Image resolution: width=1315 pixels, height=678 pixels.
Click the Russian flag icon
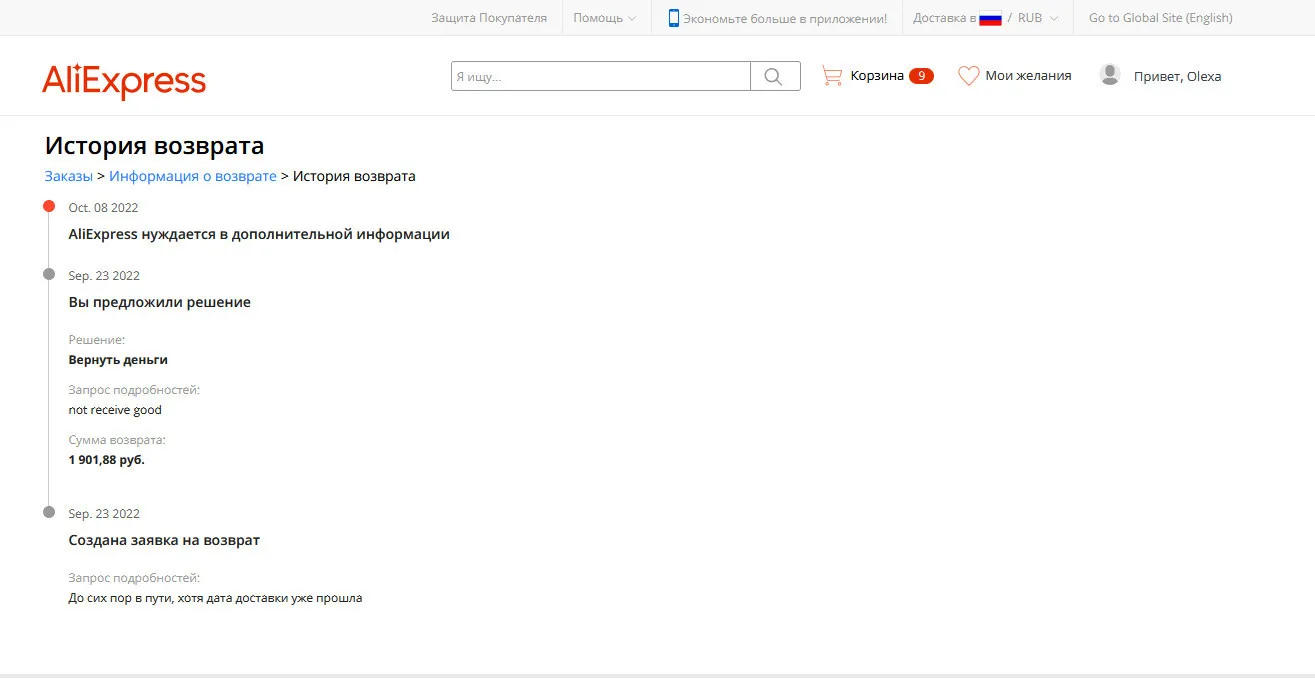tap(990, 18)
